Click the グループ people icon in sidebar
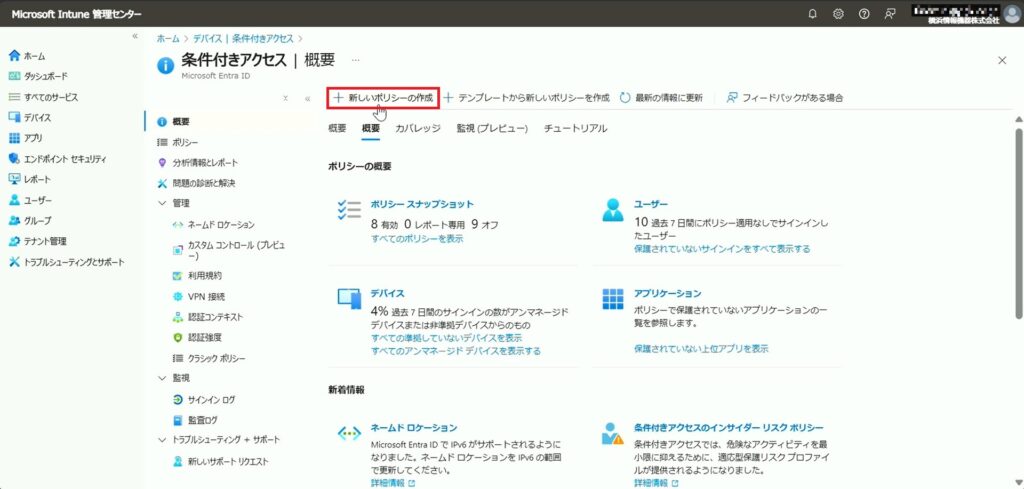The height and width of the screenshot is (489, 1024). 15,220
